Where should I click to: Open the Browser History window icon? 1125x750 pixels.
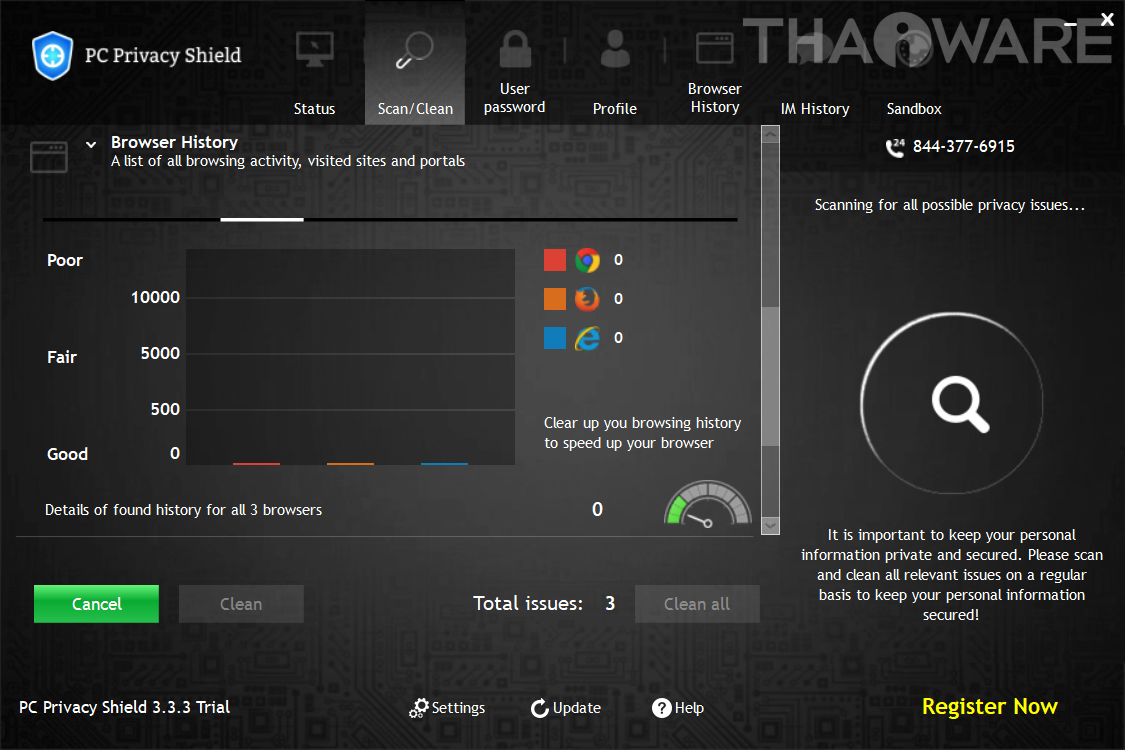(715, 48)
